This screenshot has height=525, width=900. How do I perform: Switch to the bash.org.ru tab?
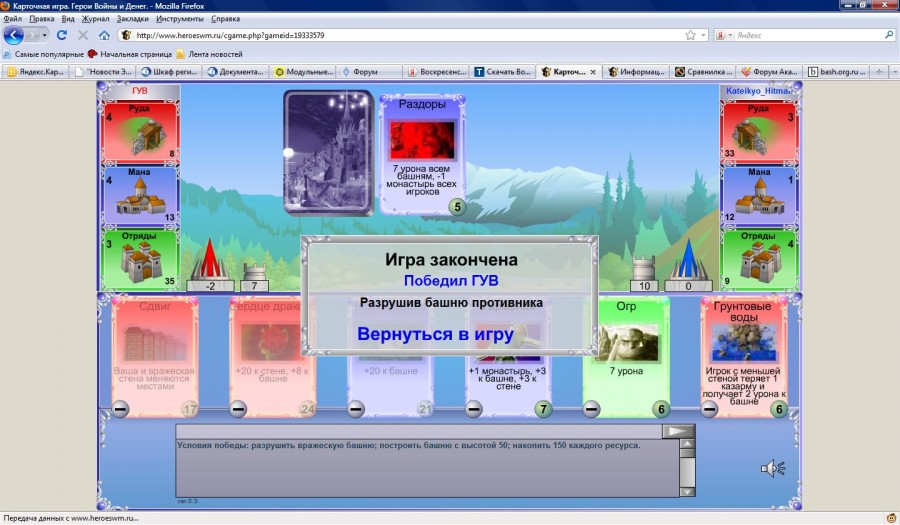tap(837, 72)
